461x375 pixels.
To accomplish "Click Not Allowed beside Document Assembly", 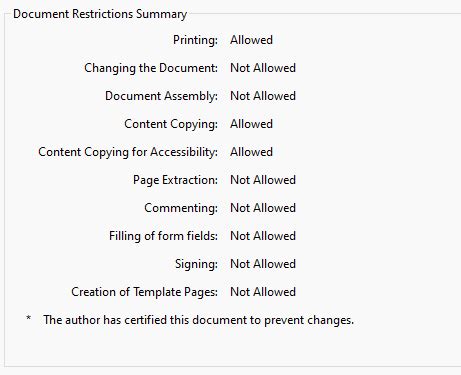I will coord(263,96).
